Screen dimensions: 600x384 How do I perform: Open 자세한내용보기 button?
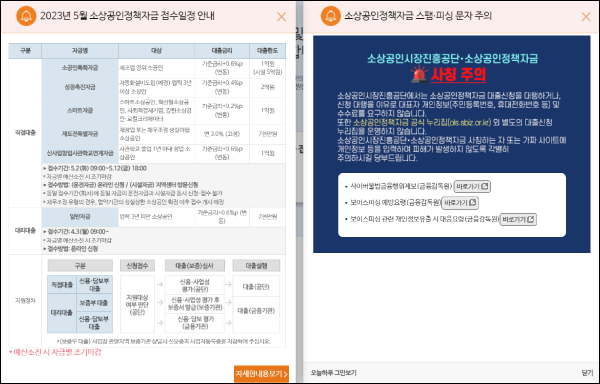click(x=261, y=374)
